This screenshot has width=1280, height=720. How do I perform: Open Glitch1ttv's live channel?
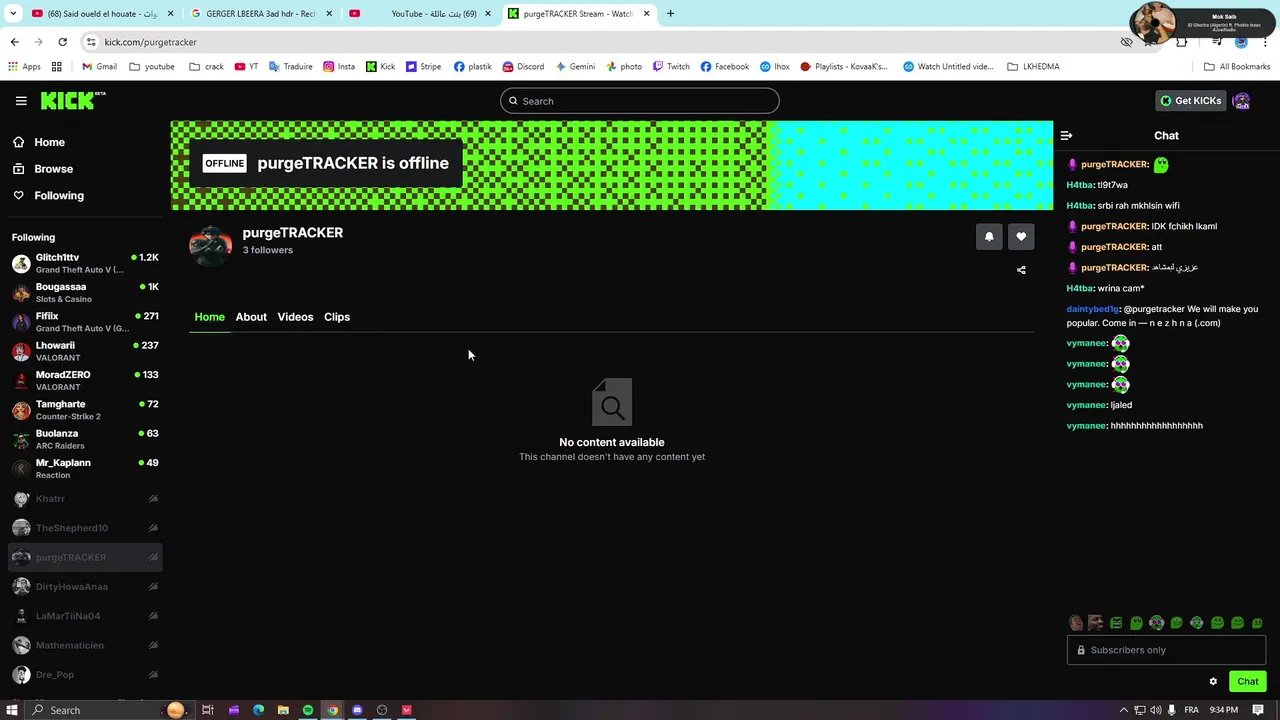tap(85, 263)
